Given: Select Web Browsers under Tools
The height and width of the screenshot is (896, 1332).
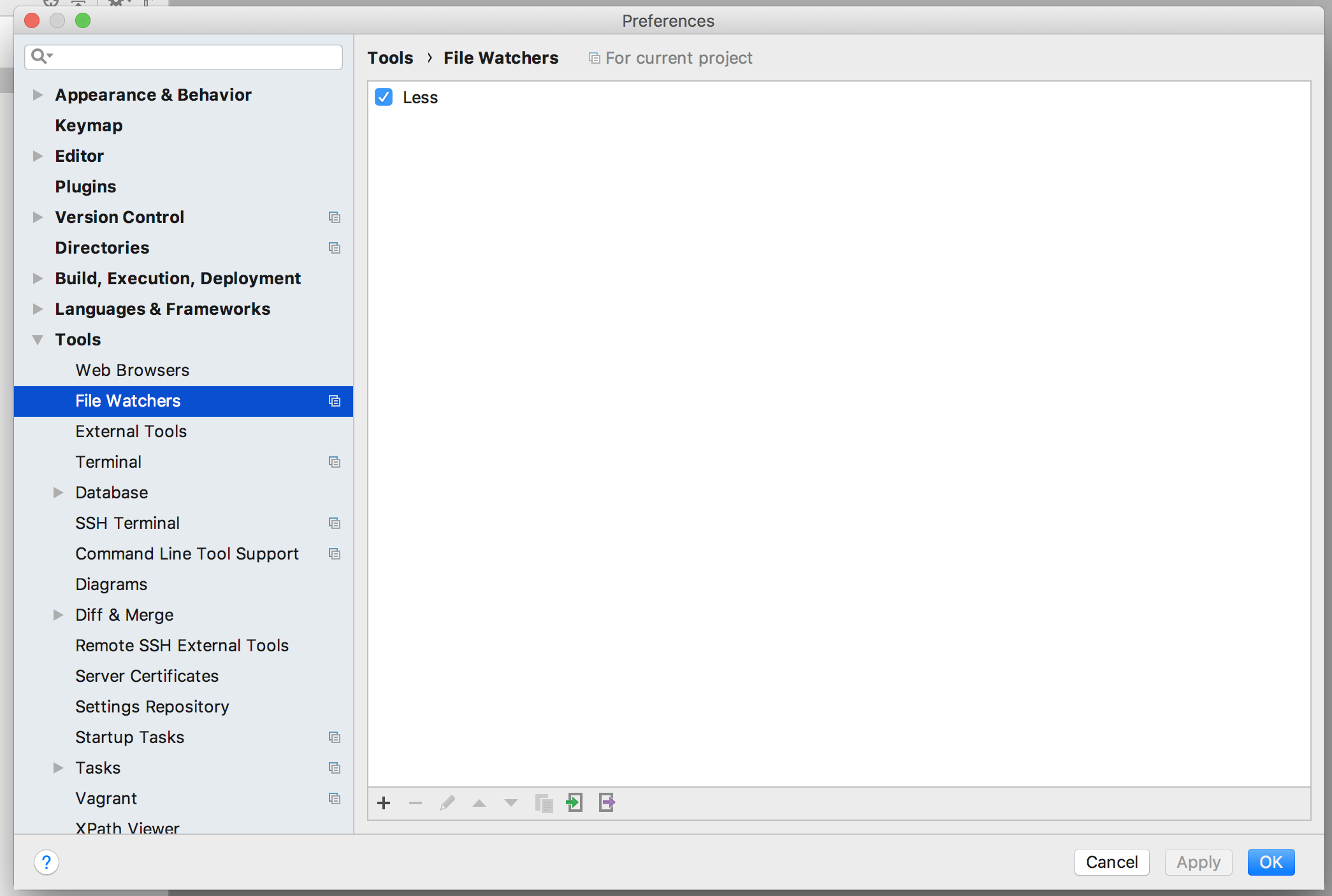Looking at the screenshot, I should click(x=132, y=370).
